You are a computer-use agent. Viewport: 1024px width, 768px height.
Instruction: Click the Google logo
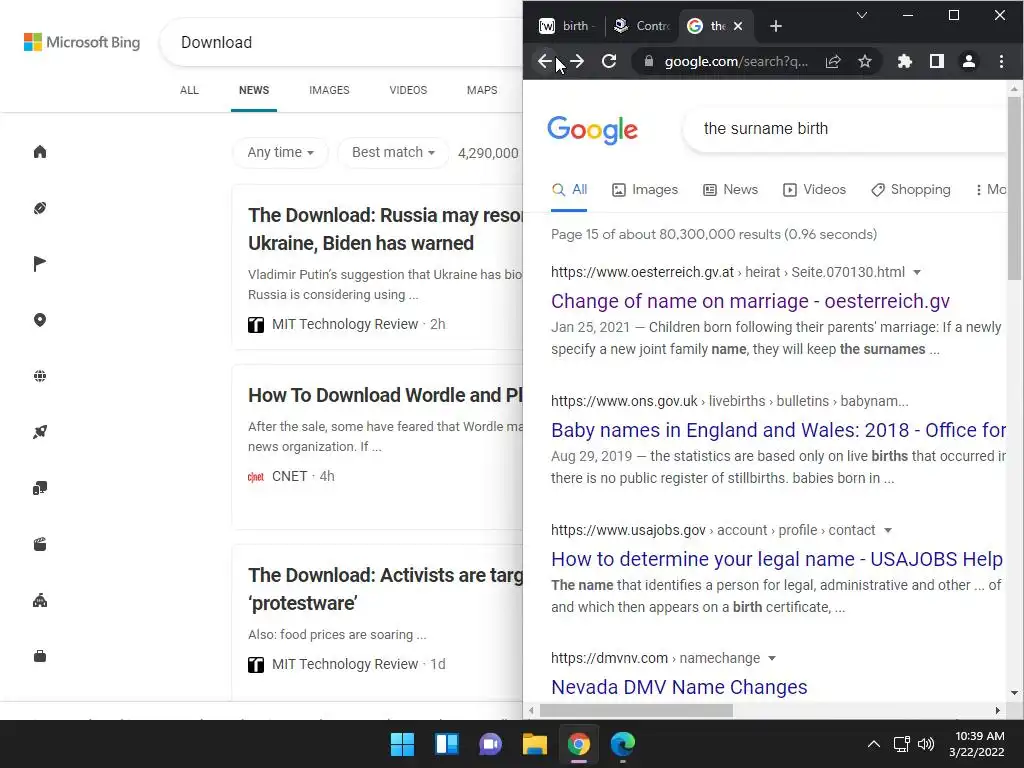pos(592,129)
